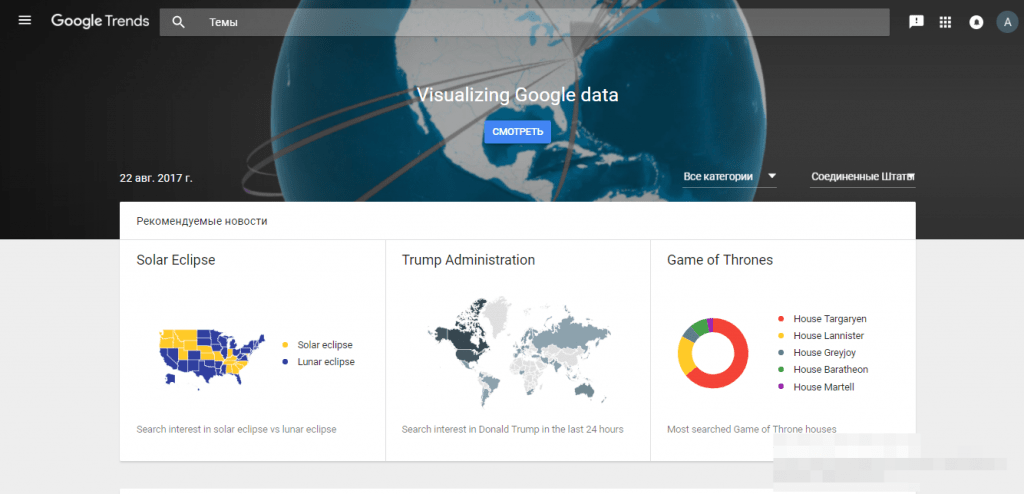Expand the Все категории dropdown
Image resolution: width=1024 pixels, height=494 pixels.
point(729,177)
